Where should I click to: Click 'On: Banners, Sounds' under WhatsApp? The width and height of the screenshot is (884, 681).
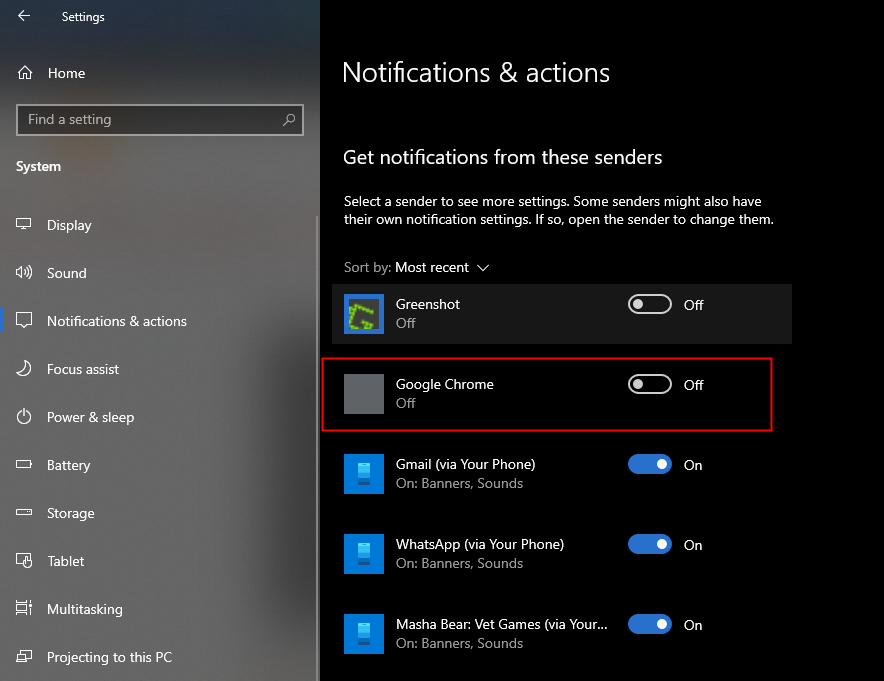(x=459, y=563)
